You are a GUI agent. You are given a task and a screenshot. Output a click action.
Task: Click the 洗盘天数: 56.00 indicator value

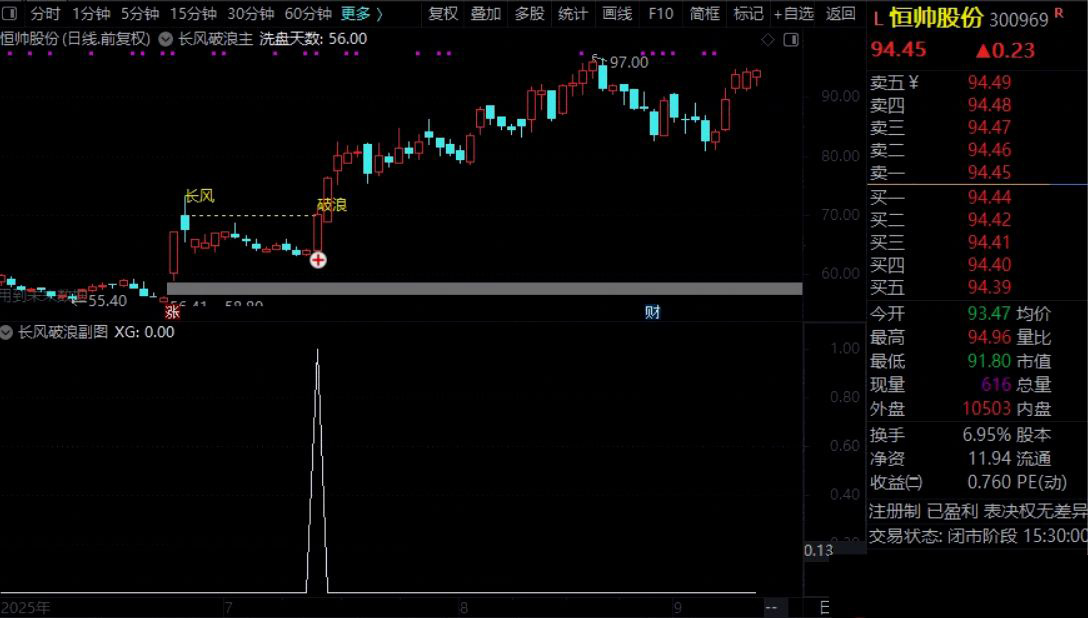[314, 40]
